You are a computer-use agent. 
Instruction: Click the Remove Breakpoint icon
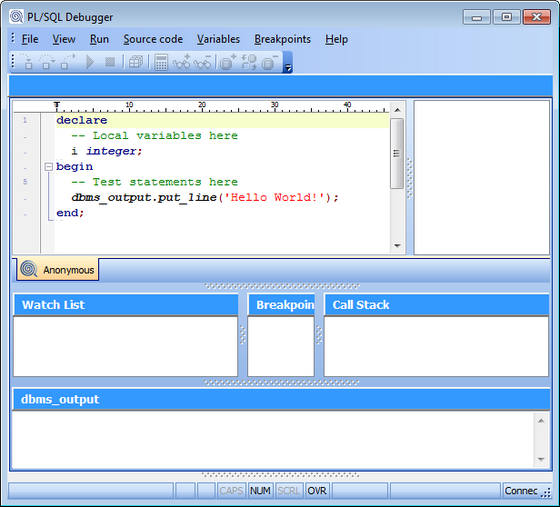point(270,62)
